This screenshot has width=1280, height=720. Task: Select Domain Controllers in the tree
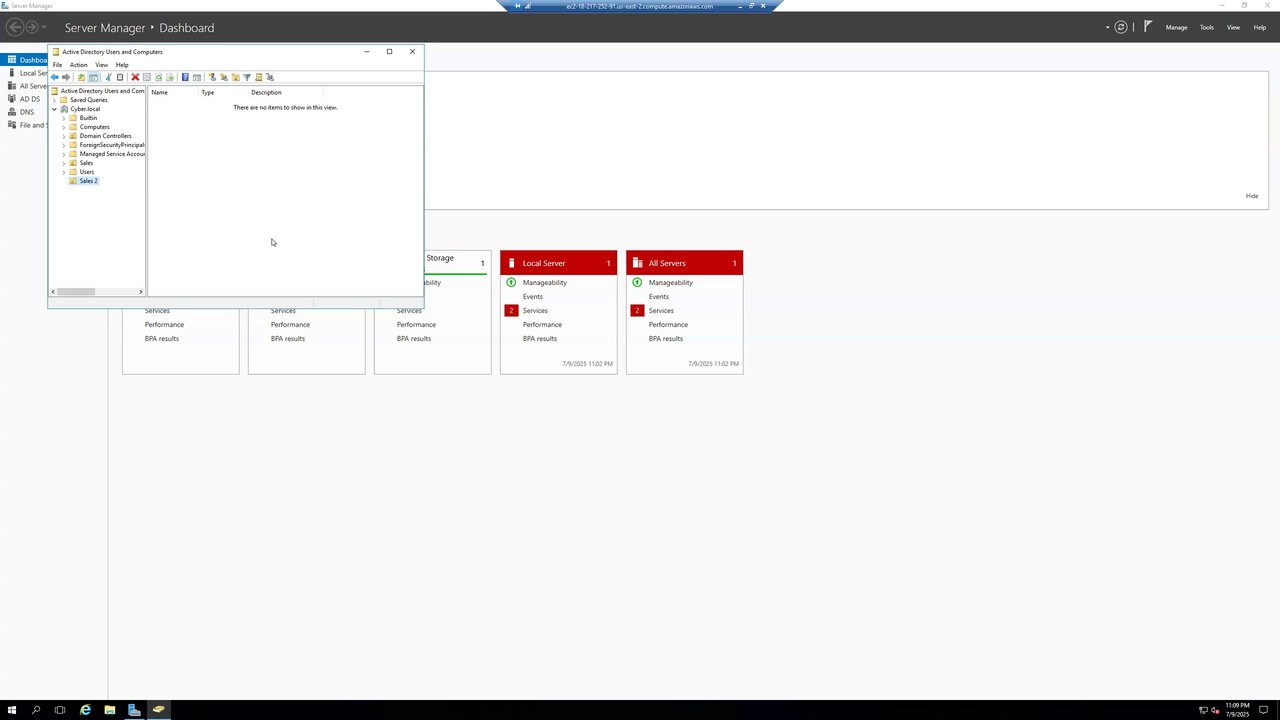[106, 136]
